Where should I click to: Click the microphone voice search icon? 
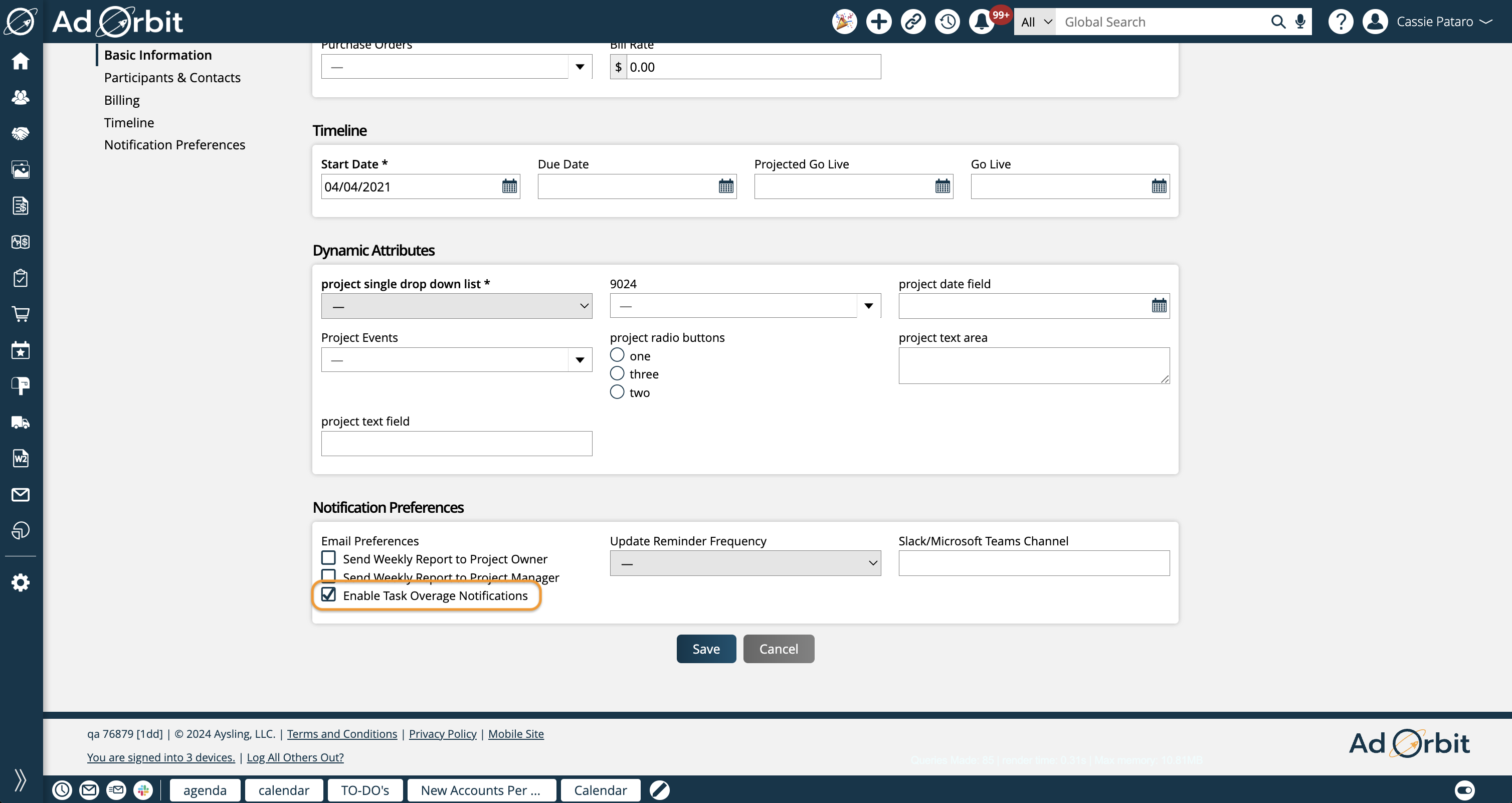click(1300, 22)
